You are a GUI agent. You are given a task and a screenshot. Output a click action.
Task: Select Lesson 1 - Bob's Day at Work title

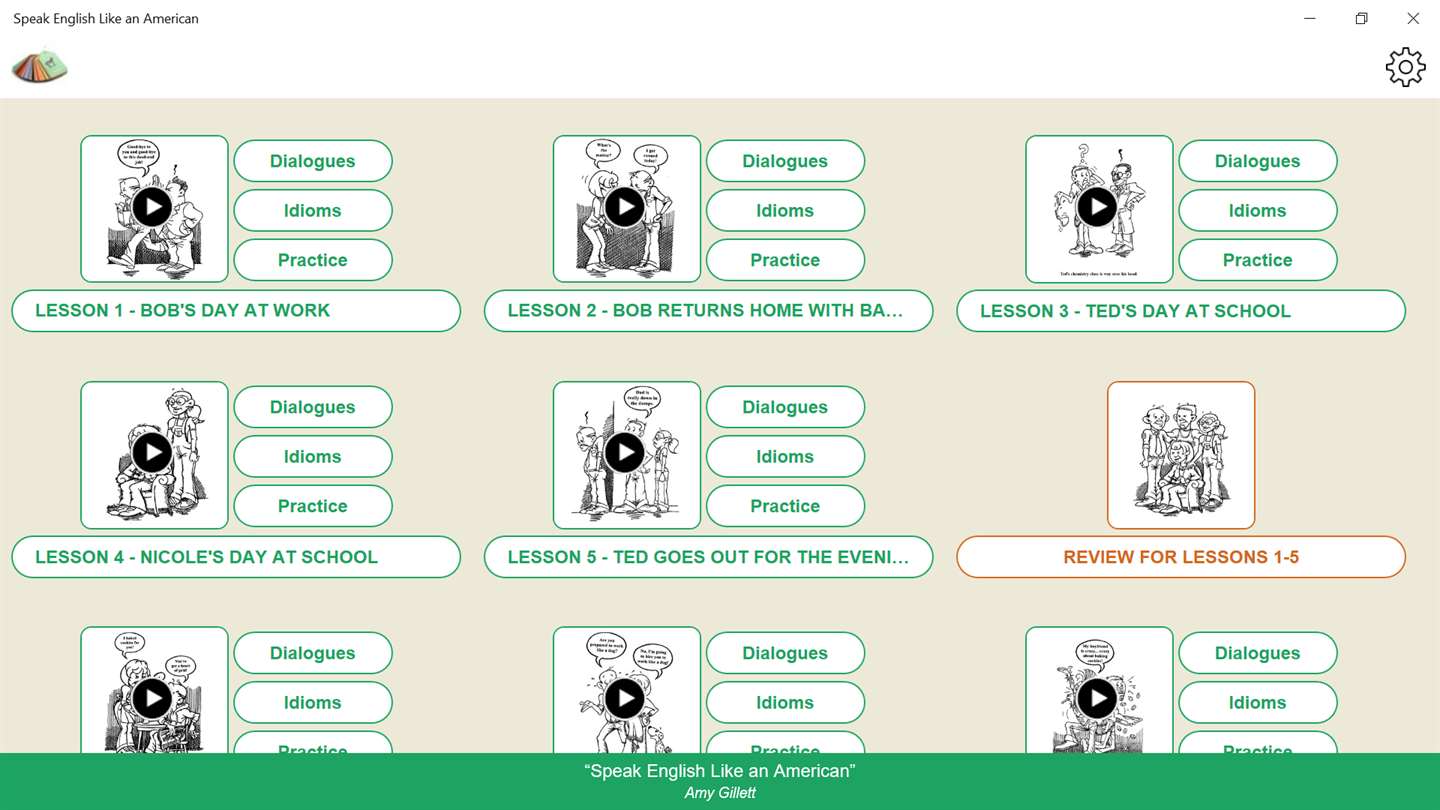236,311
